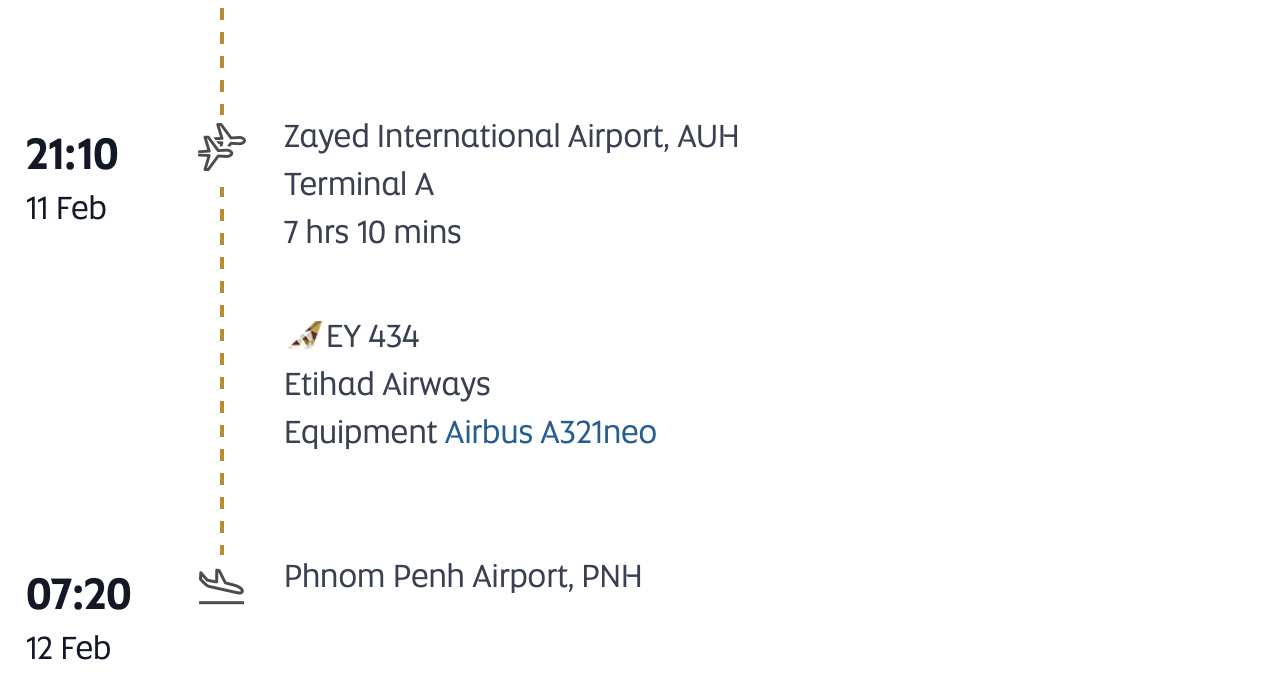This screenshot has height=696, width=1286.
Task: Click the departing airplane icon
Action: tap(221, 148)
